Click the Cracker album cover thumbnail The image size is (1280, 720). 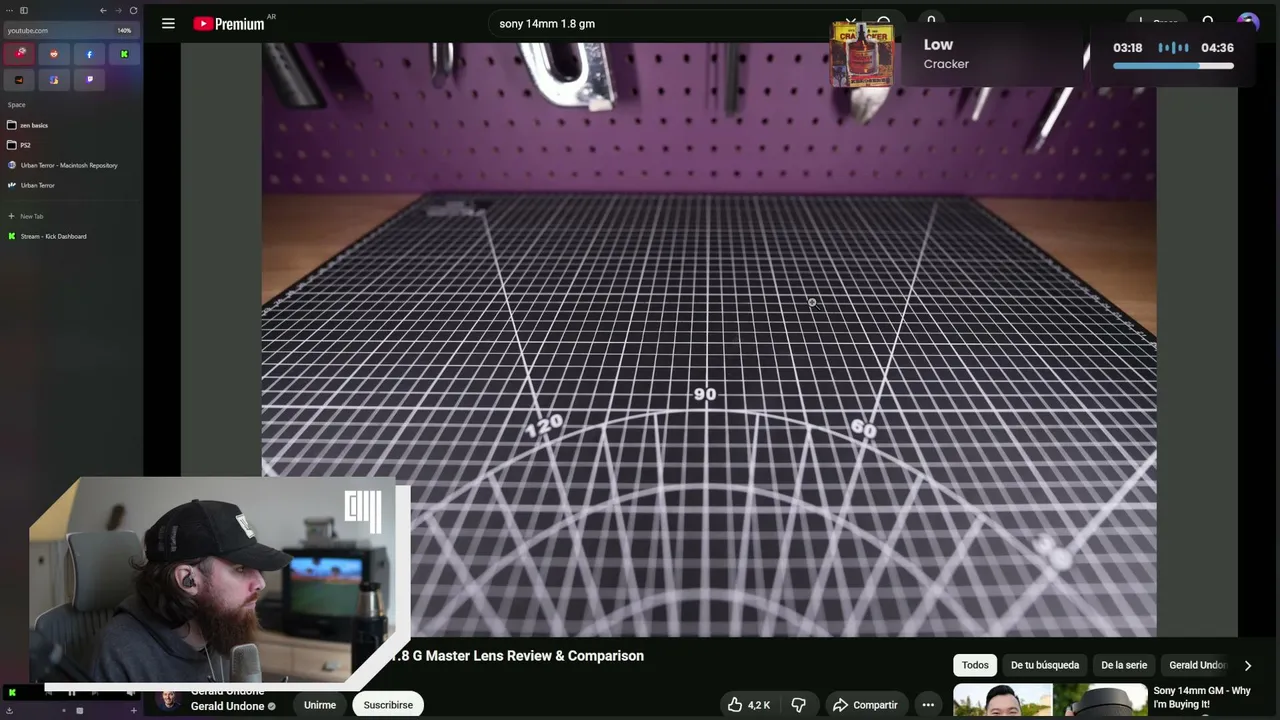pyautogui.click(x=862, y=55)
